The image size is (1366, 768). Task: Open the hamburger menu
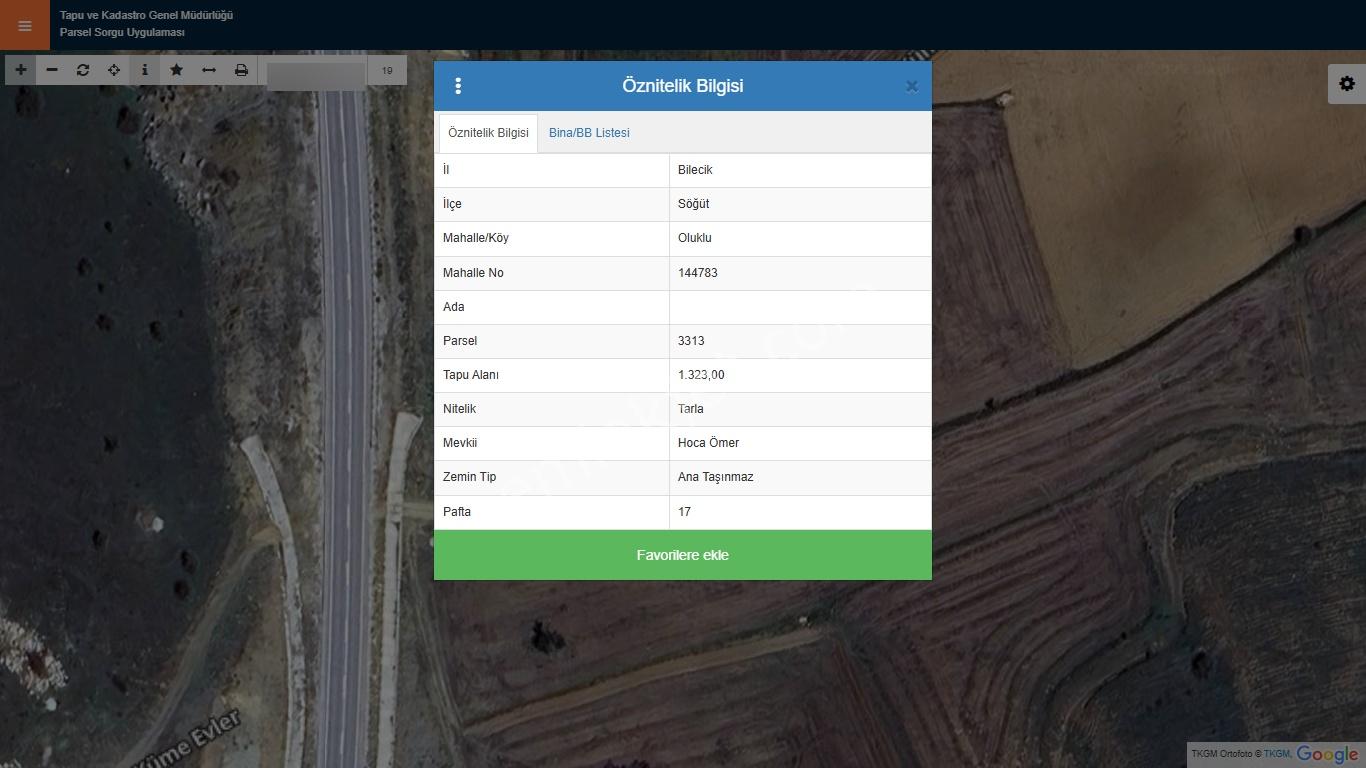(25, 25)
